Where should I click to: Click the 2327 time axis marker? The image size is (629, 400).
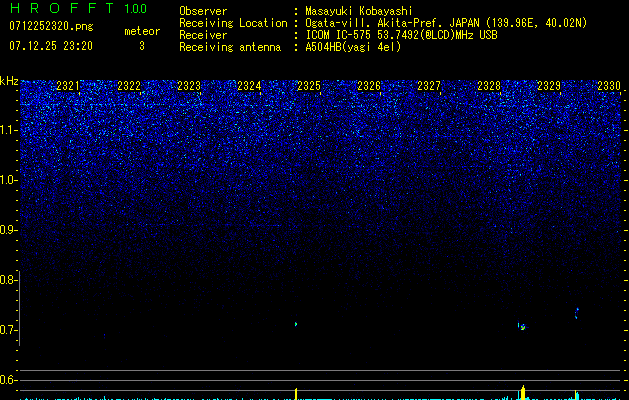429,85
